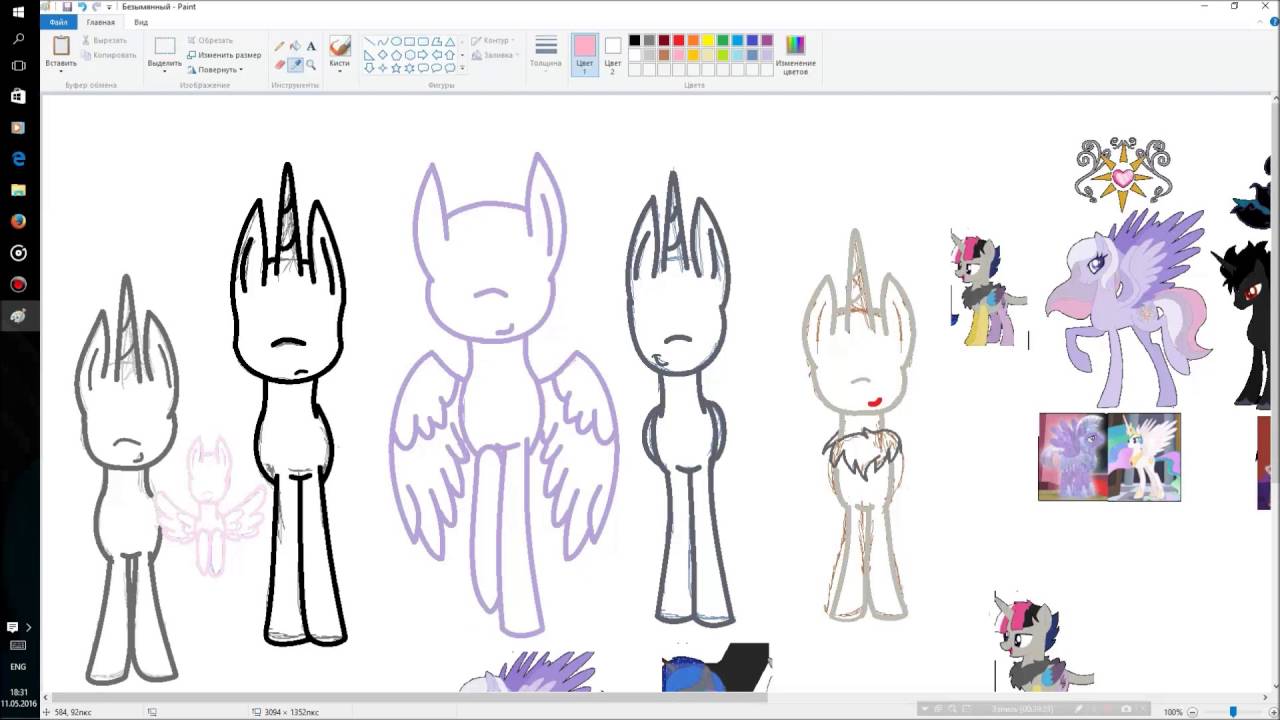Viewport: 1280px width, 720px height.
Task: Select the Eraser tool
Action: (x=280, y=64)
